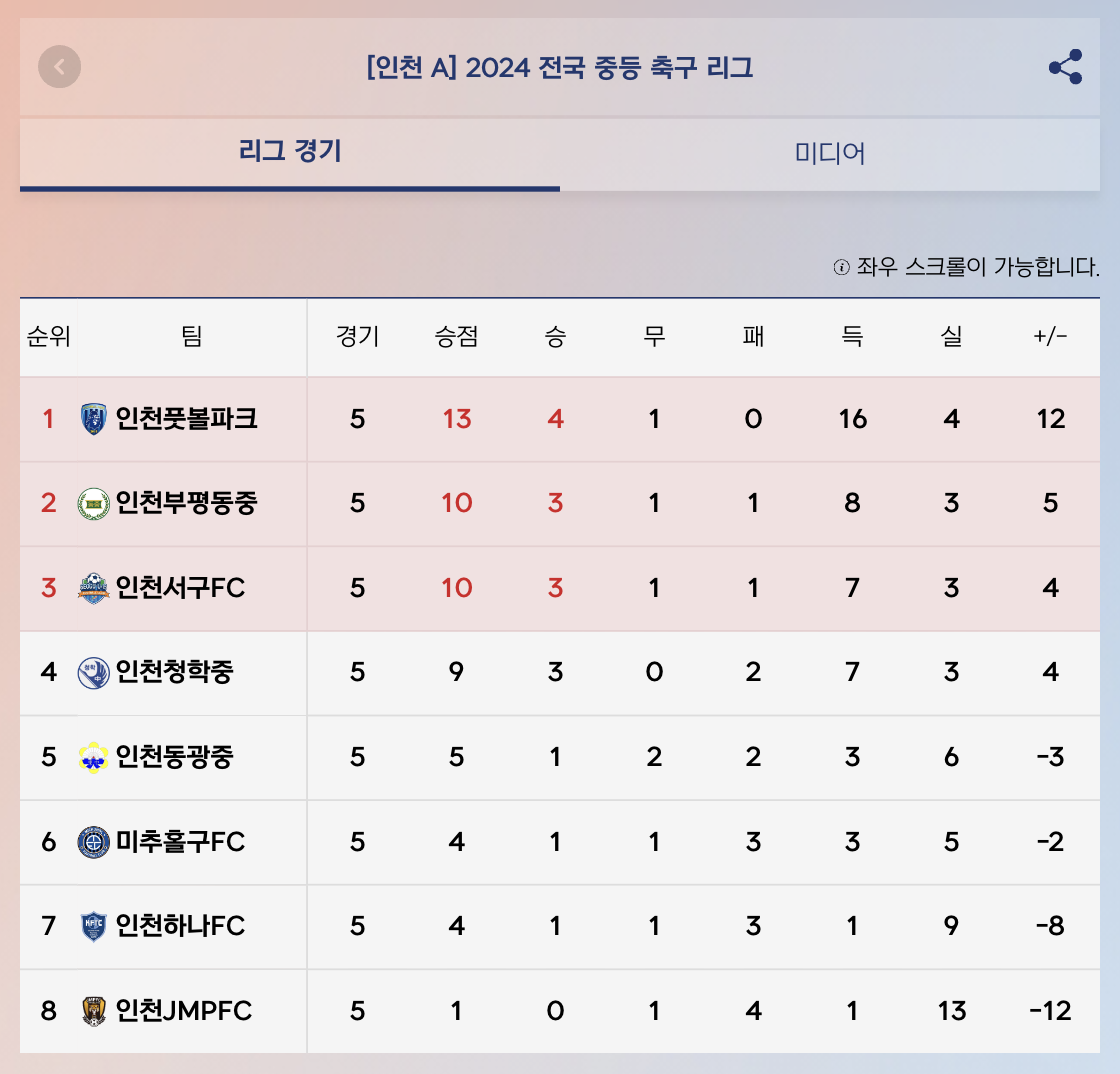Open the 인천풋볼파크 team name link
The width and height of the screenshot is (1120, 1074).
pos(187,419)
